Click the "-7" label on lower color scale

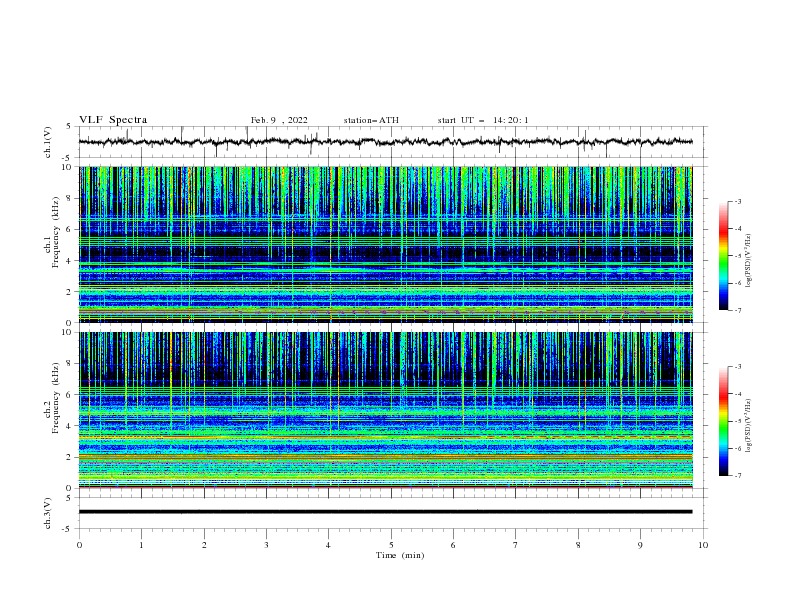738,475
